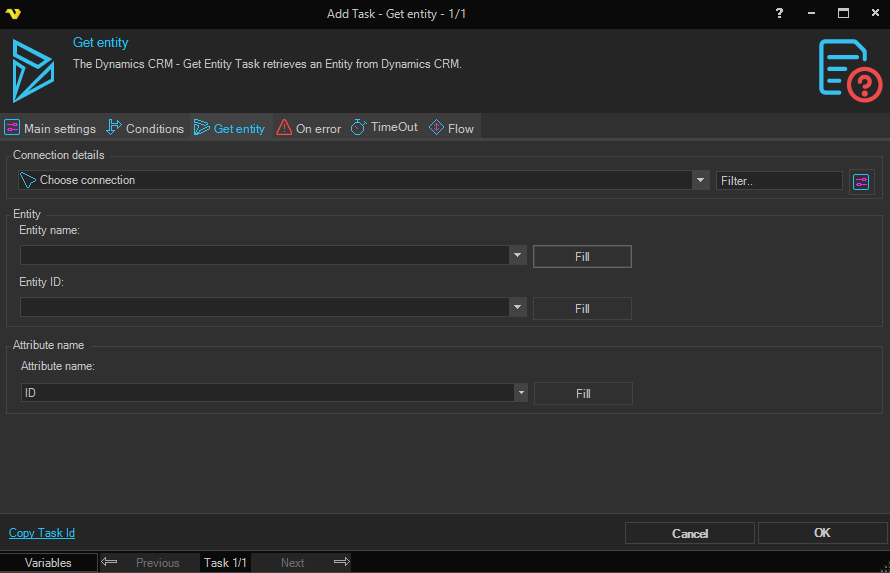Click the Dynamics CRM logo in header
Image resolution: width=890 pixels, height=573 pixels.
(x=33, y=70)
